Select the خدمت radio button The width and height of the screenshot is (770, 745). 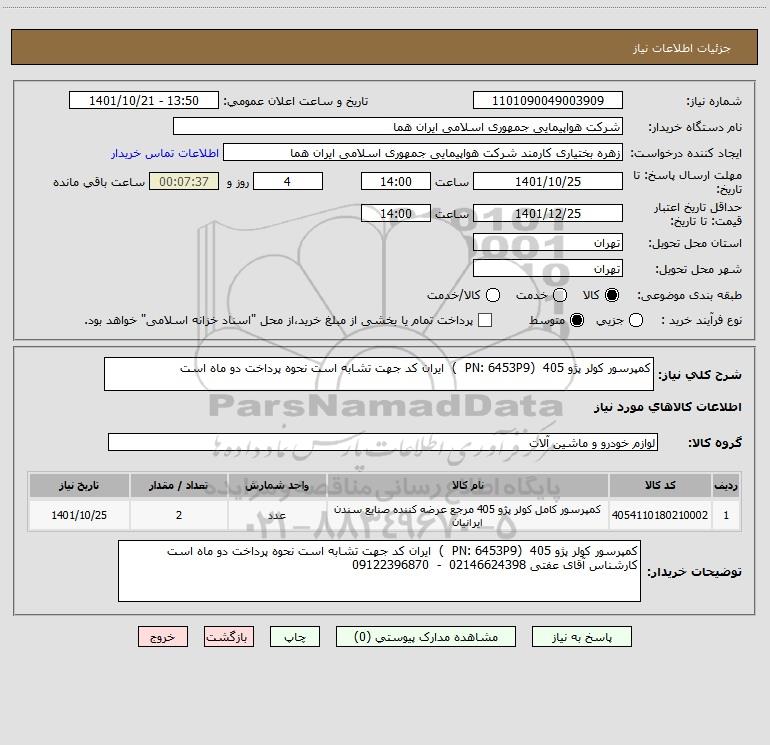tap(560, 295)
